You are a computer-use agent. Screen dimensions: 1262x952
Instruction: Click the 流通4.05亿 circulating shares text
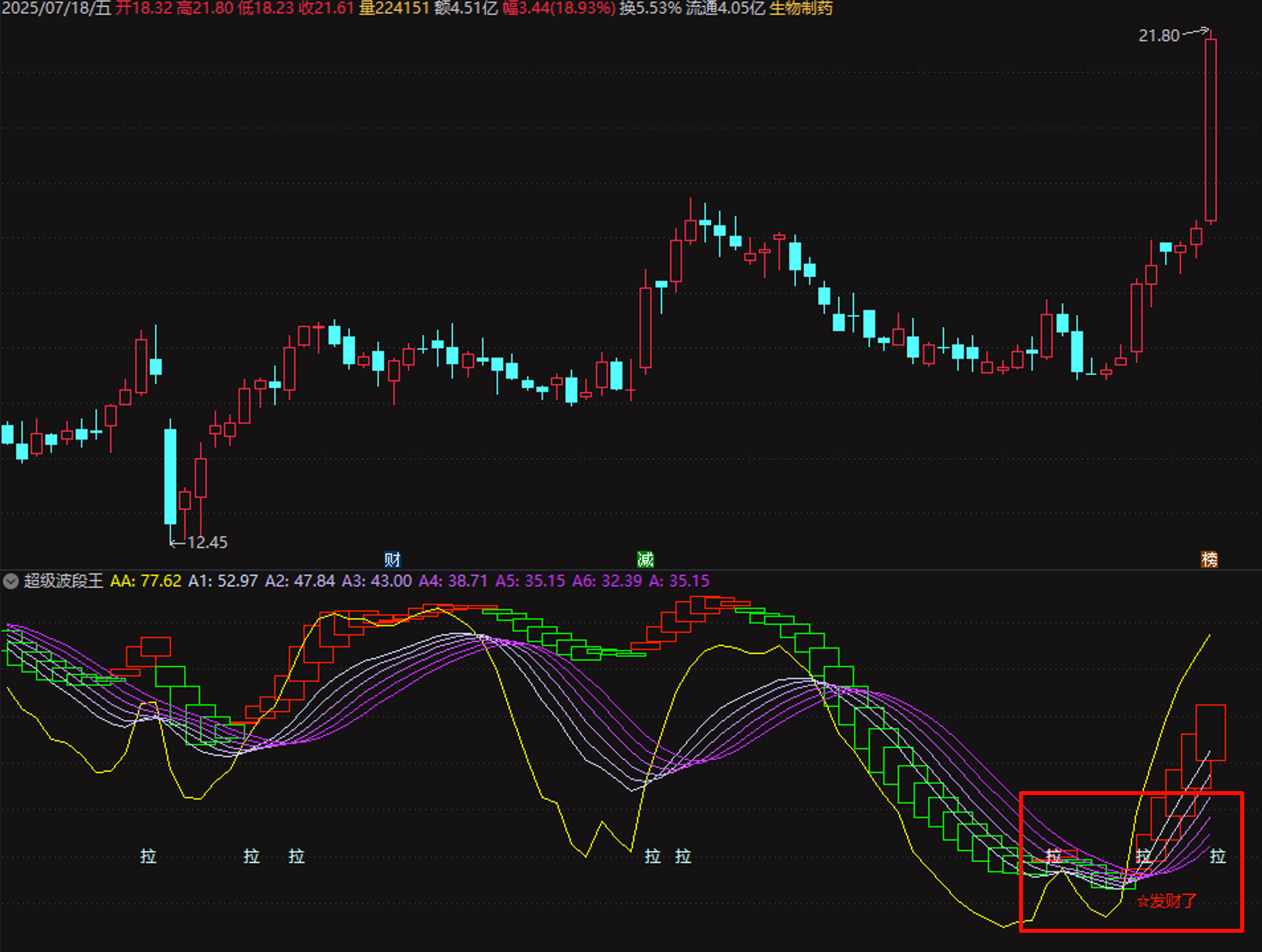725,9
